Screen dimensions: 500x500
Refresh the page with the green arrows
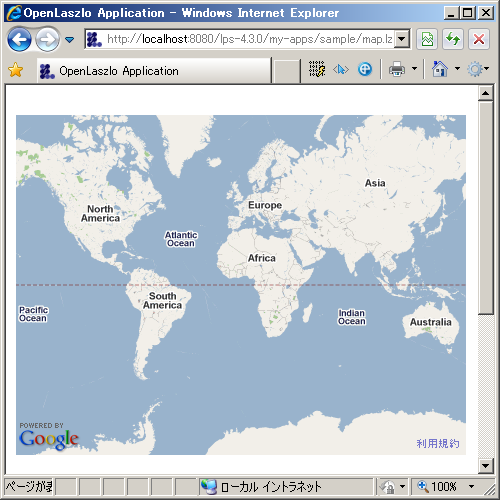[453, 39]
